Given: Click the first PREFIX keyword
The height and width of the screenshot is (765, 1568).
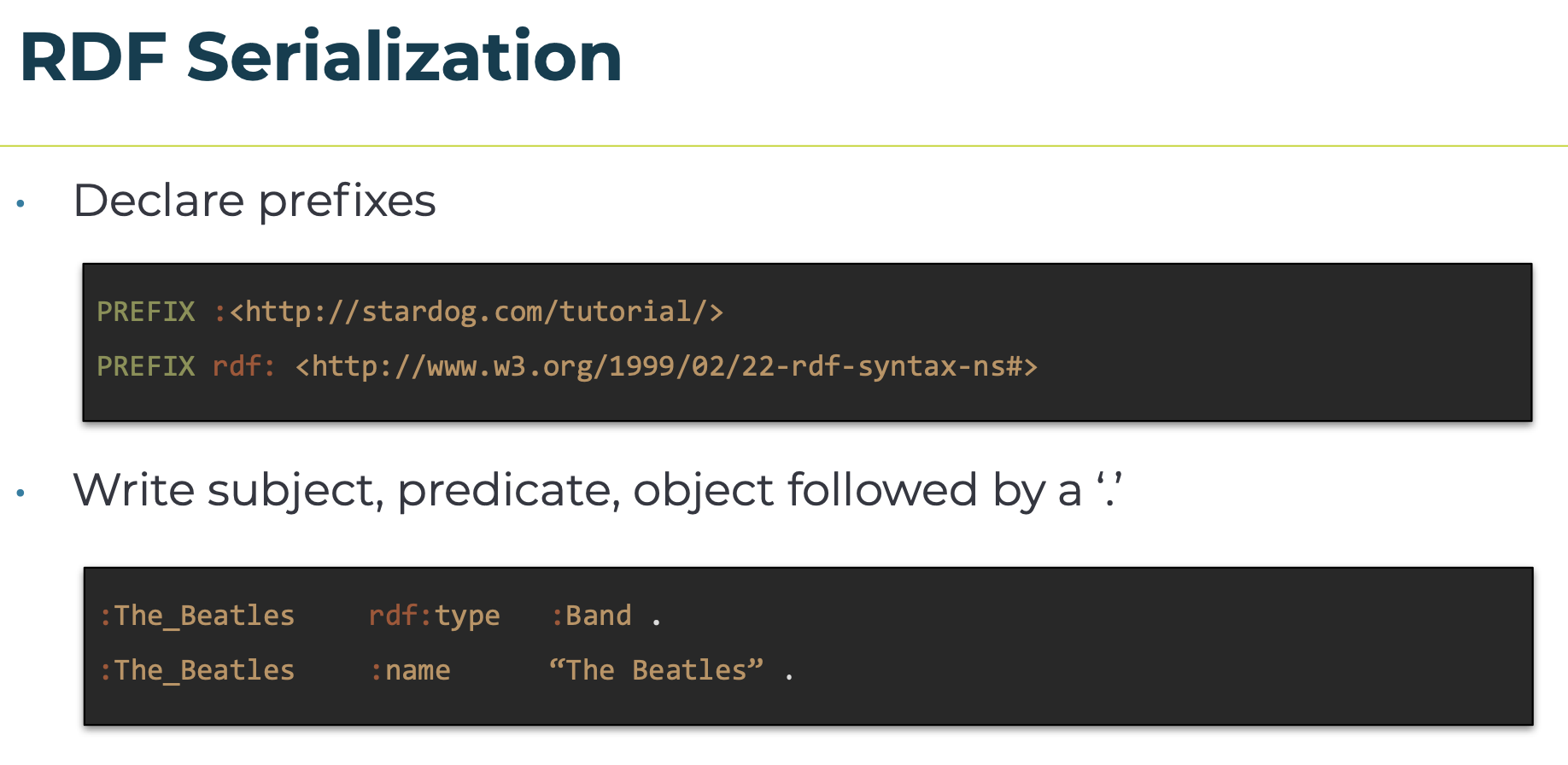Looking at the screenshot, I should coord(146,312).
